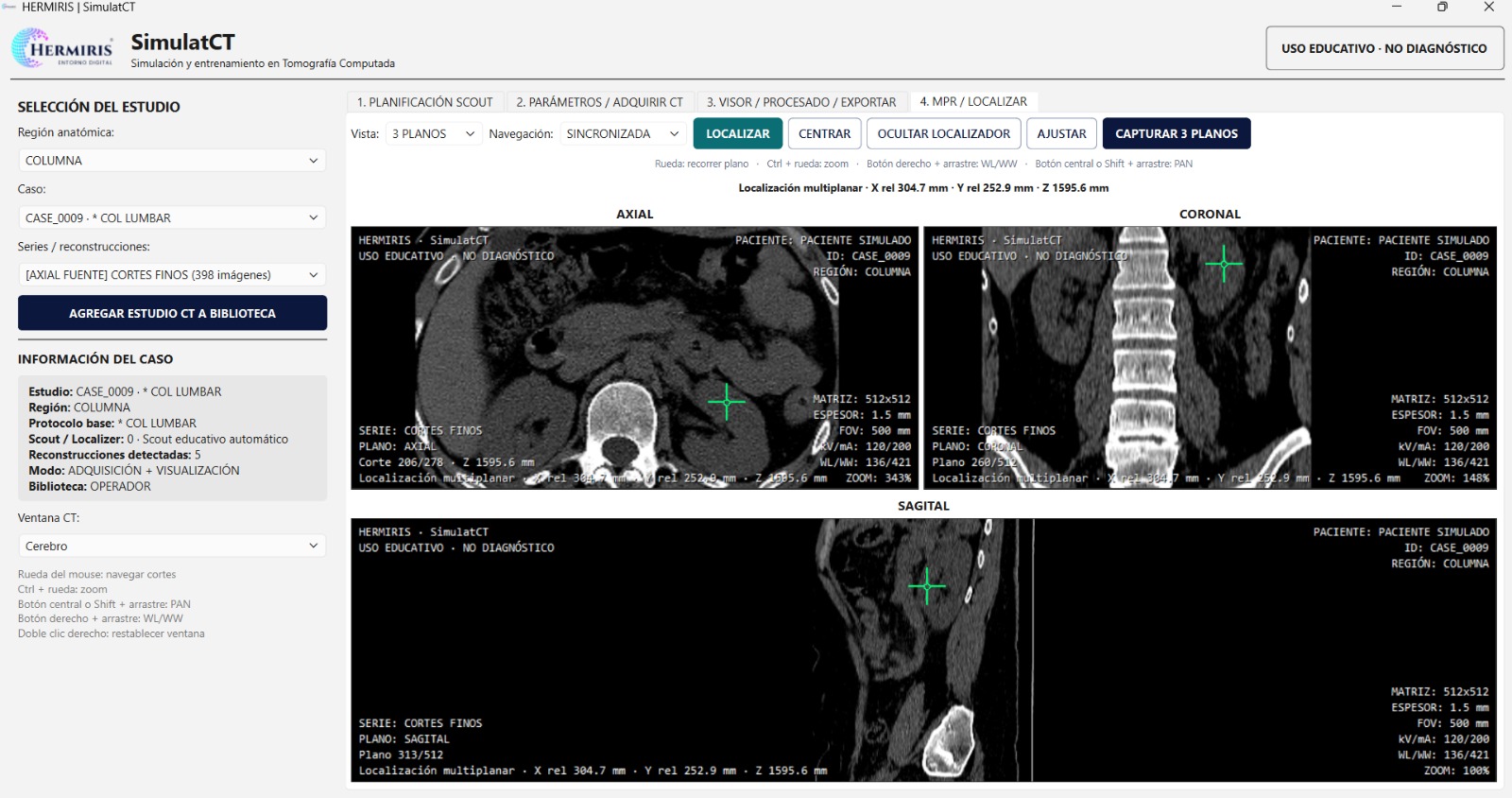Click 'Biblioteca: OPERADOR' info line
Image resolution: width=1512 pixels, height=798 pixels.
[90, 487]
